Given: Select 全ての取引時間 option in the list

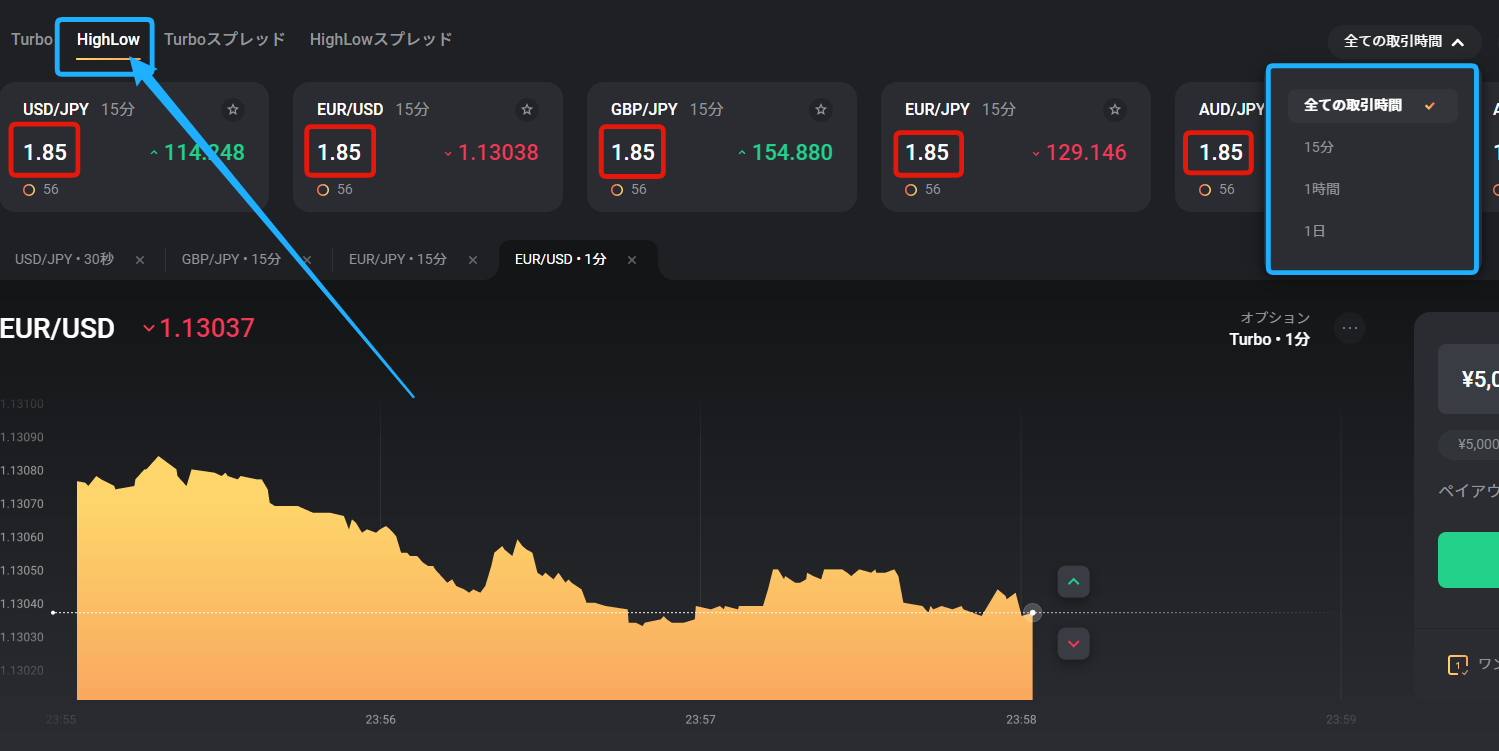Looking at the screenshot, I should click(x=1372, y=105).
